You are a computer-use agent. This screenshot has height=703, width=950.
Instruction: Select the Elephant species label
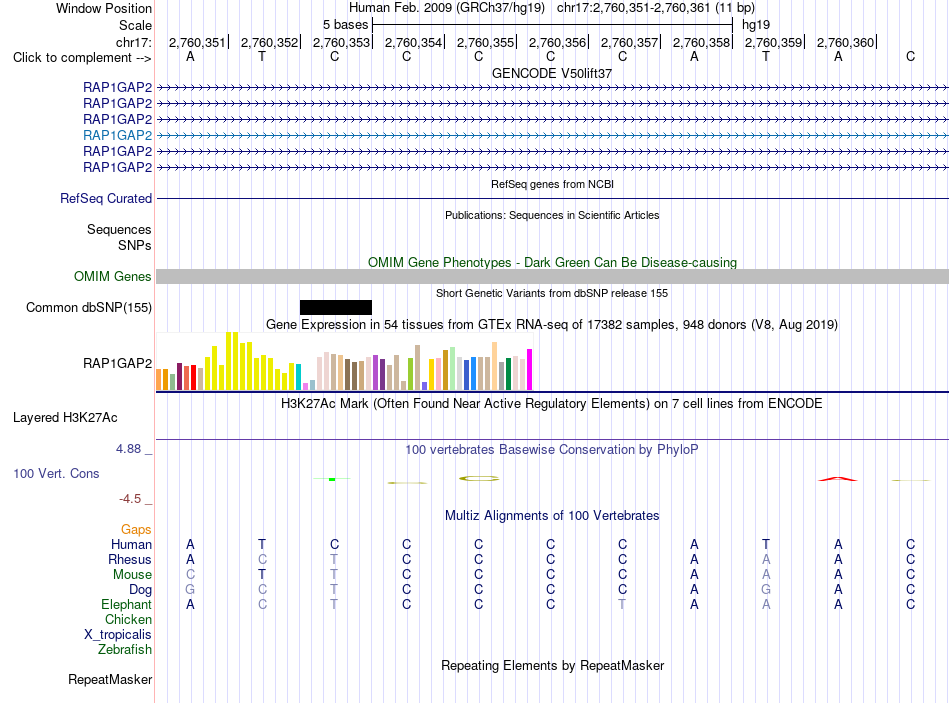[x=127, y=604]
